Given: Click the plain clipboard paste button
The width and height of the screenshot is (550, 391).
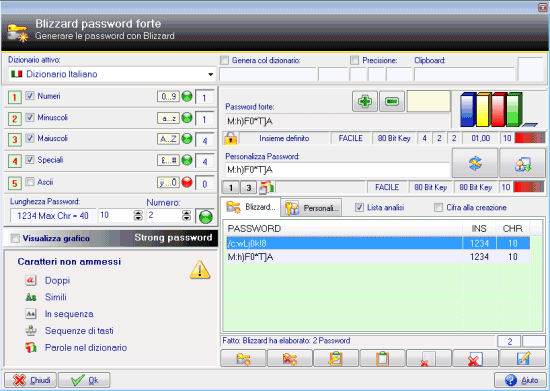Looking at the screenshot, I should click(382, 358).
